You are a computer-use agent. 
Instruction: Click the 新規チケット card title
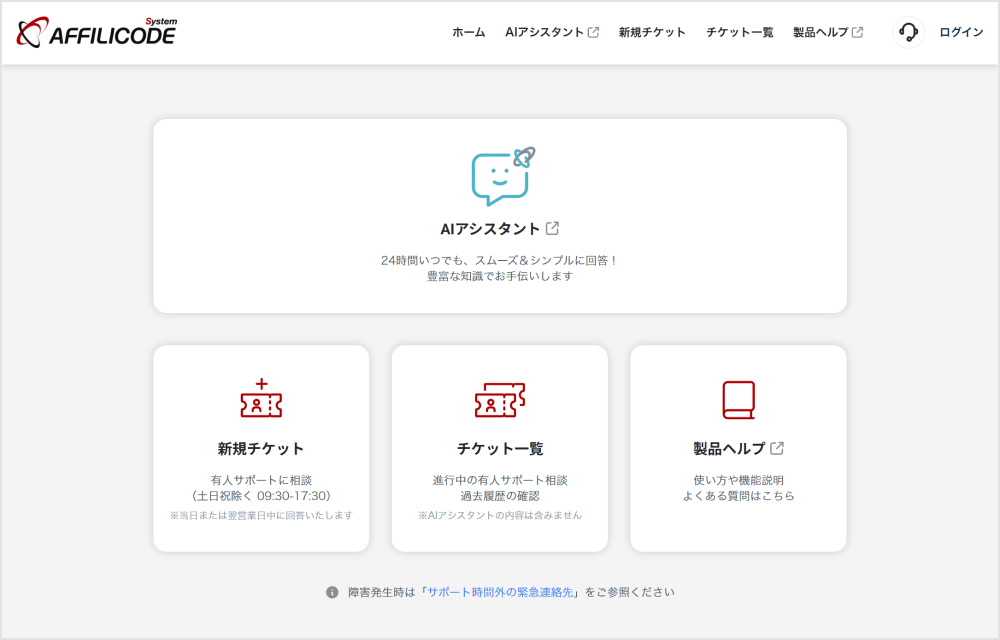pos(261,449)
